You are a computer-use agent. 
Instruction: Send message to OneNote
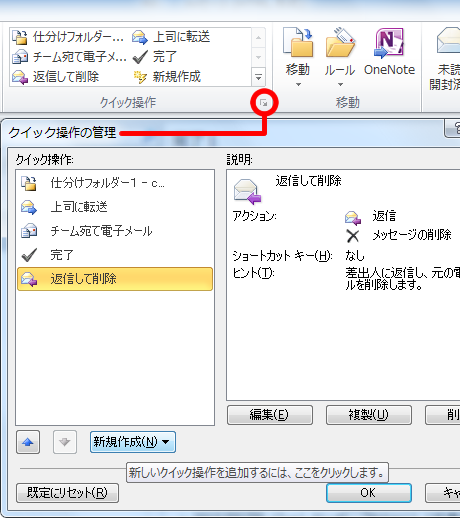[x=389, y=52]
